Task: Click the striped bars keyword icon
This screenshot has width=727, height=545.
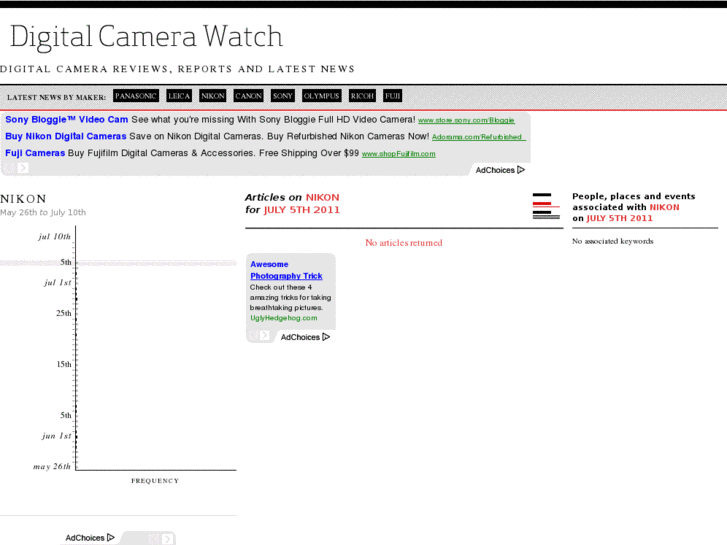Action: (x=546, y=206)
